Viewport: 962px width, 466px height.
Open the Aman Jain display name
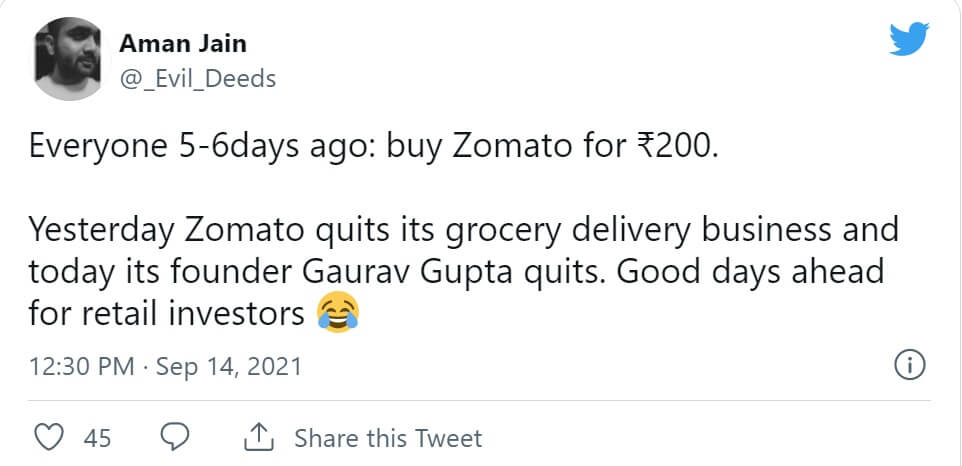(182, 44)
